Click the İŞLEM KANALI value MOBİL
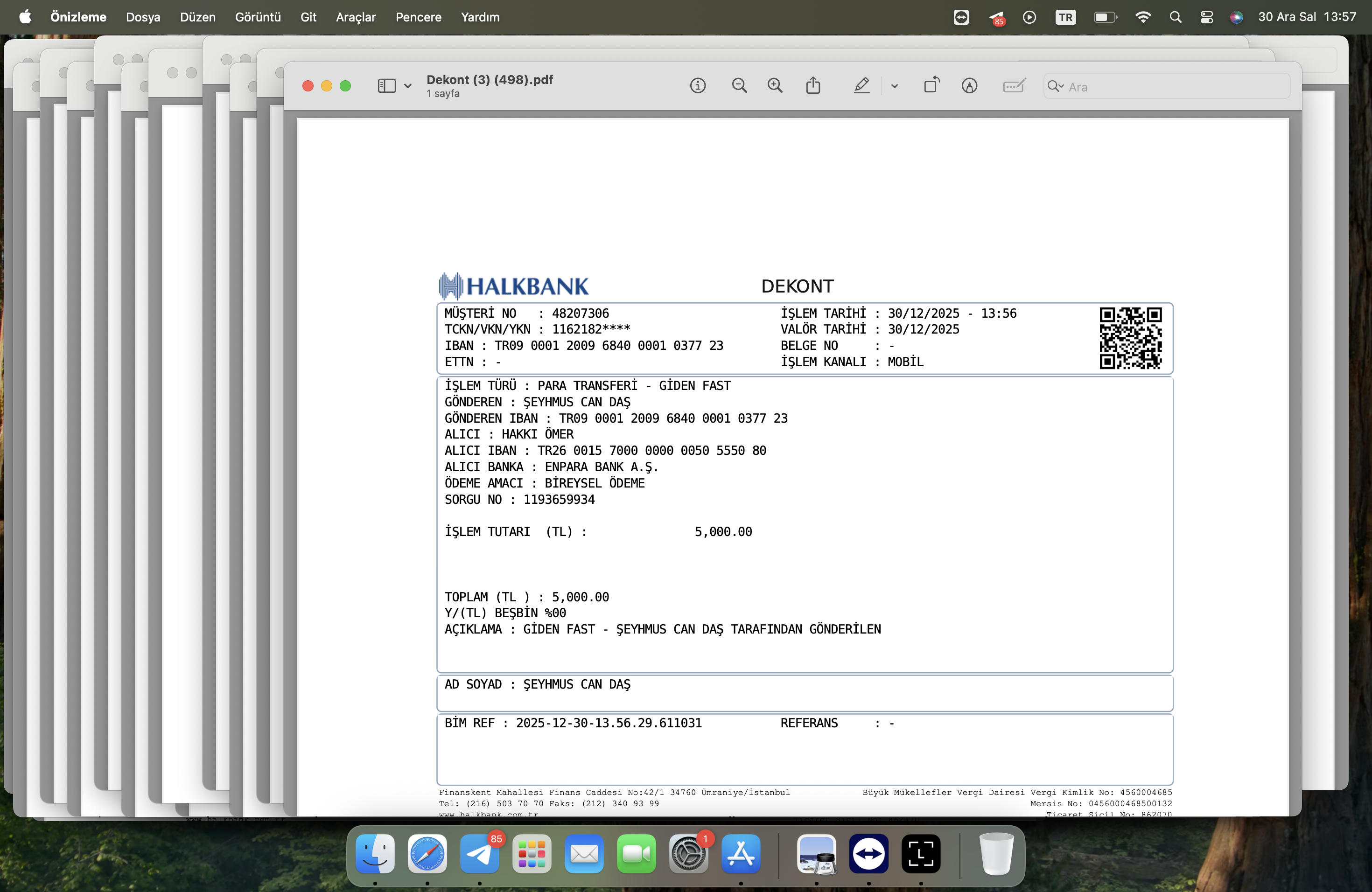 tap(905, 362)
